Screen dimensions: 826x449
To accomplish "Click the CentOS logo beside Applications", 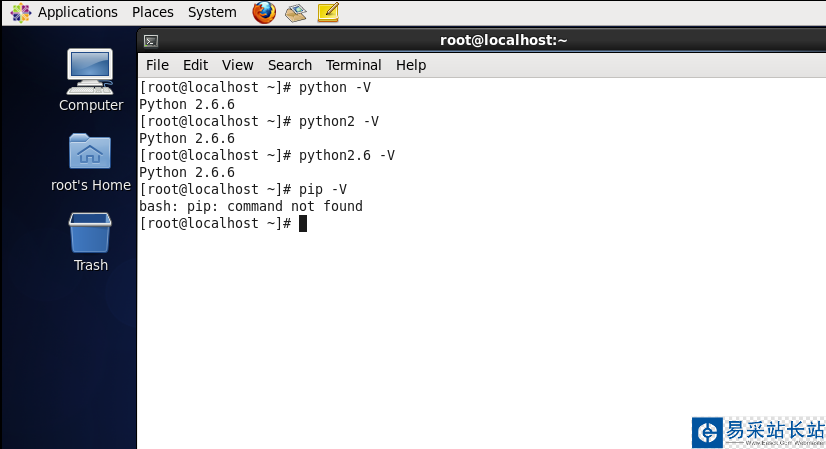I will coord(20,12).
